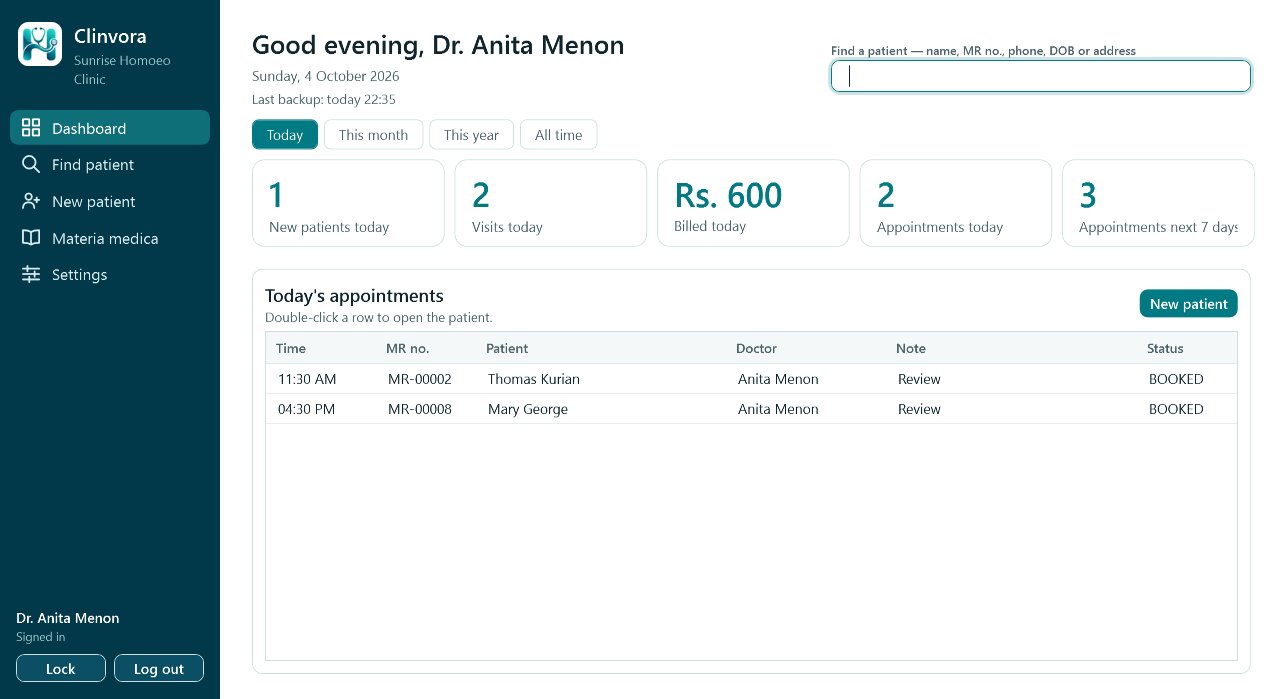Open Dashboard in the sidebar
Screen dimensions: 1282x699
pos(110,128)
